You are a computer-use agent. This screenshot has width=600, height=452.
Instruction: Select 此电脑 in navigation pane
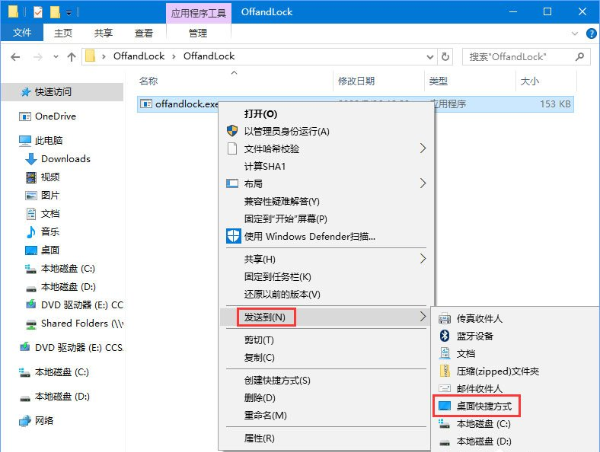point(49,140)
